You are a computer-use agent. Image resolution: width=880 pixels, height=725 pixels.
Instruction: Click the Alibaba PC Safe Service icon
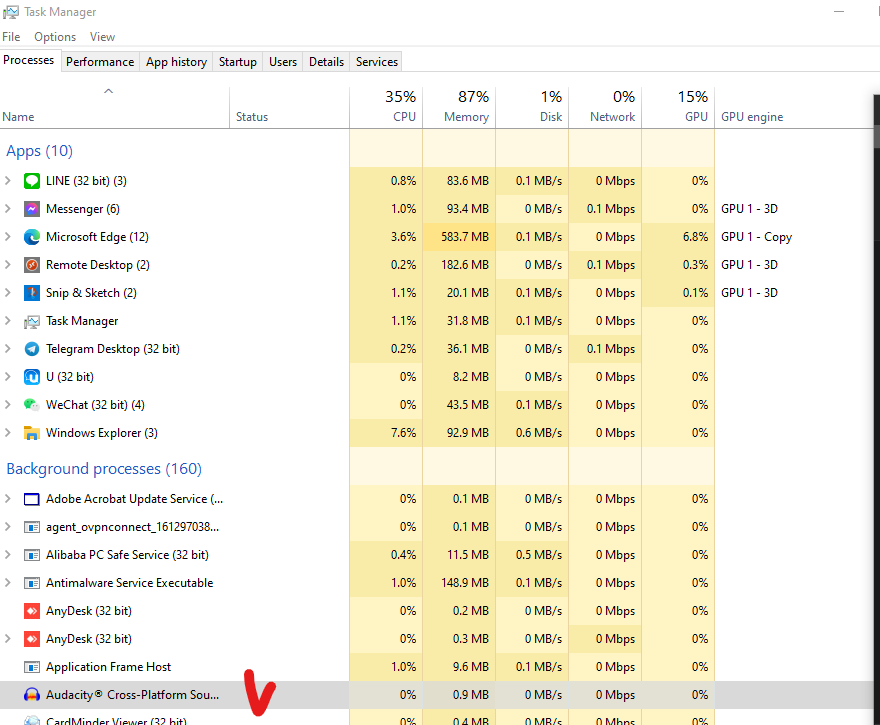32,555
